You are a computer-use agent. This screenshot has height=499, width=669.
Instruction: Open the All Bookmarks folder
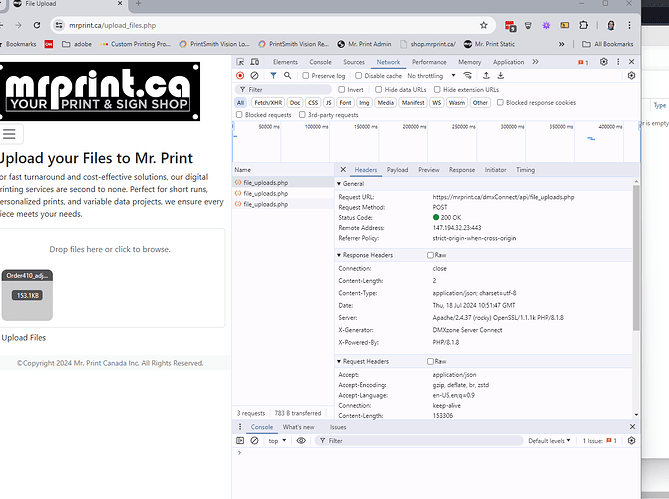(x=608, y=44)
